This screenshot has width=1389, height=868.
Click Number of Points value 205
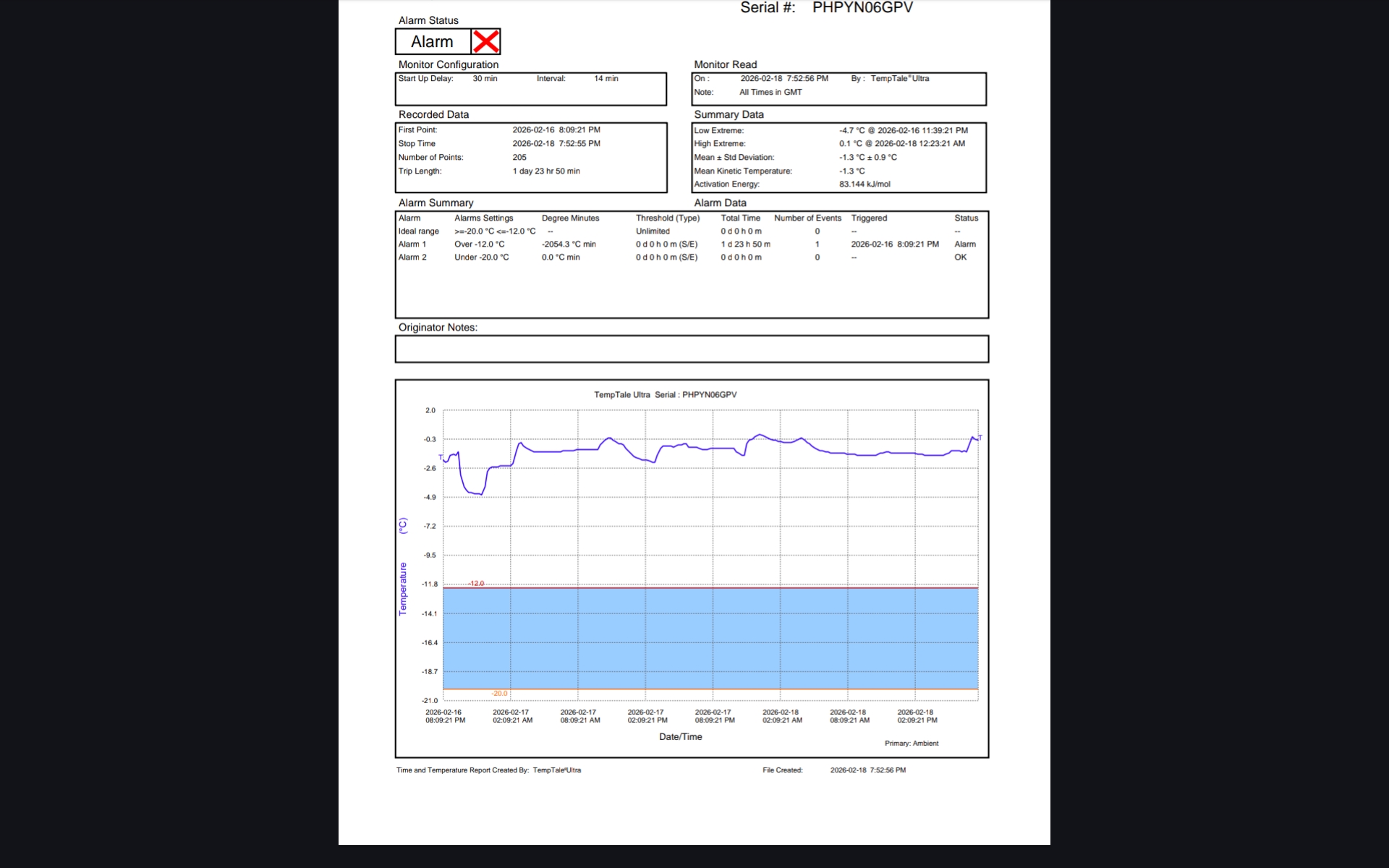pos(519,158)
